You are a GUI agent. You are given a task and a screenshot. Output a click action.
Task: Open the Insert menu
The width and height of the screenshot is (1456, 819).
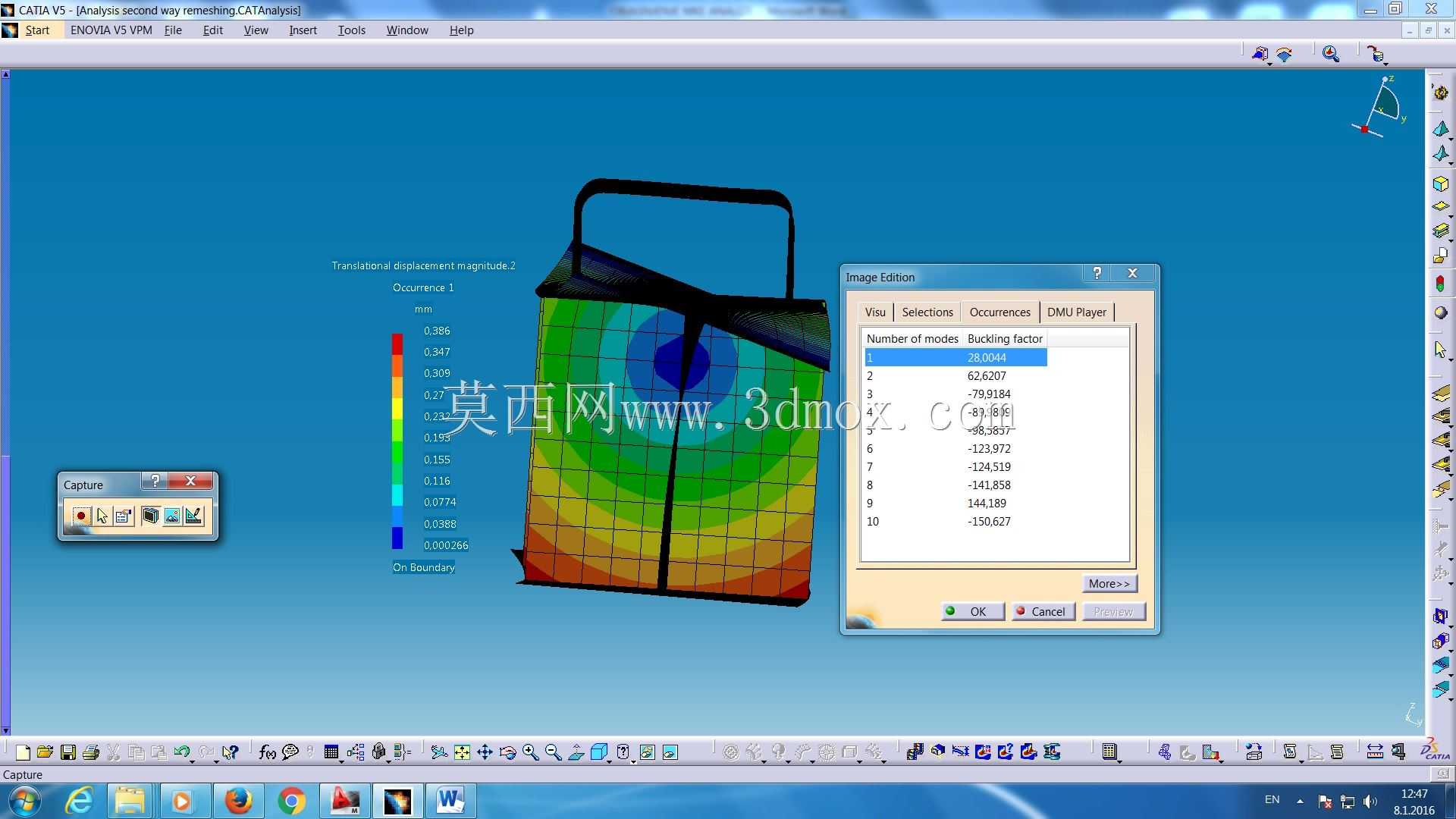click(x=303, y=30)
